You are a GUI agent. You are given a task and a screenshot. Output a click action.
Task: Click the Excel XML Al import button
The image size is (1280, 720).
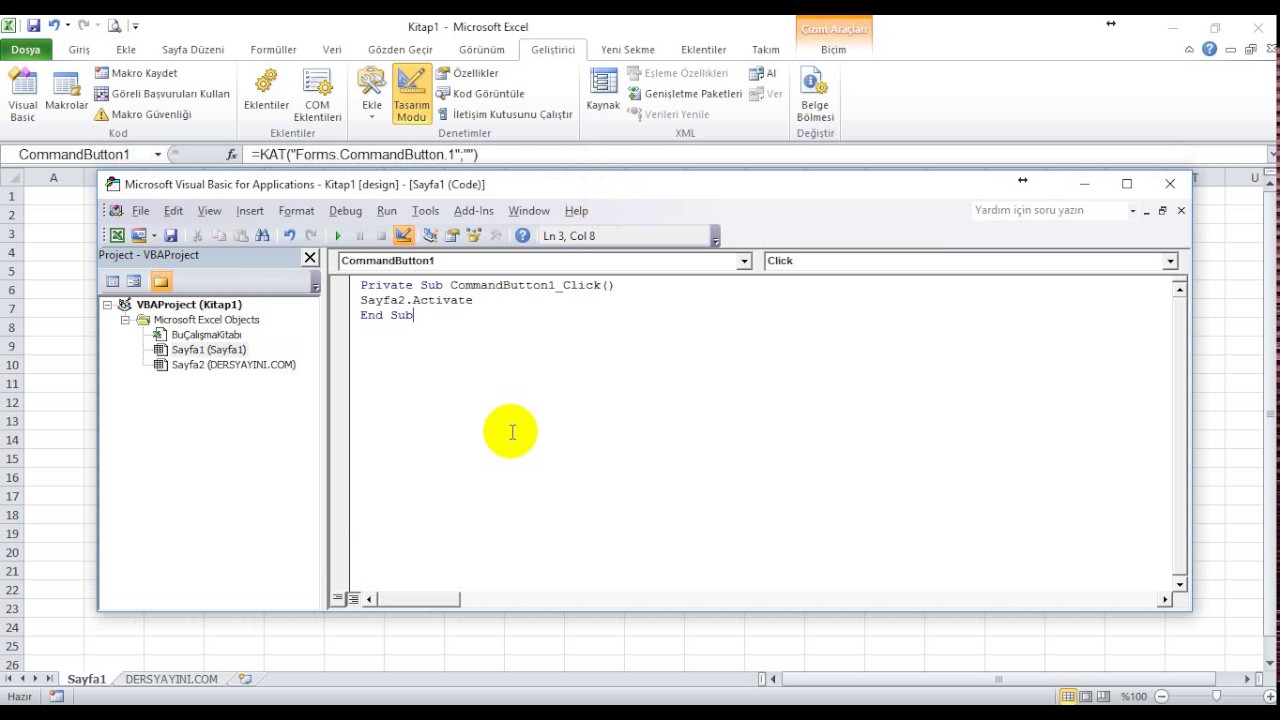763,73
